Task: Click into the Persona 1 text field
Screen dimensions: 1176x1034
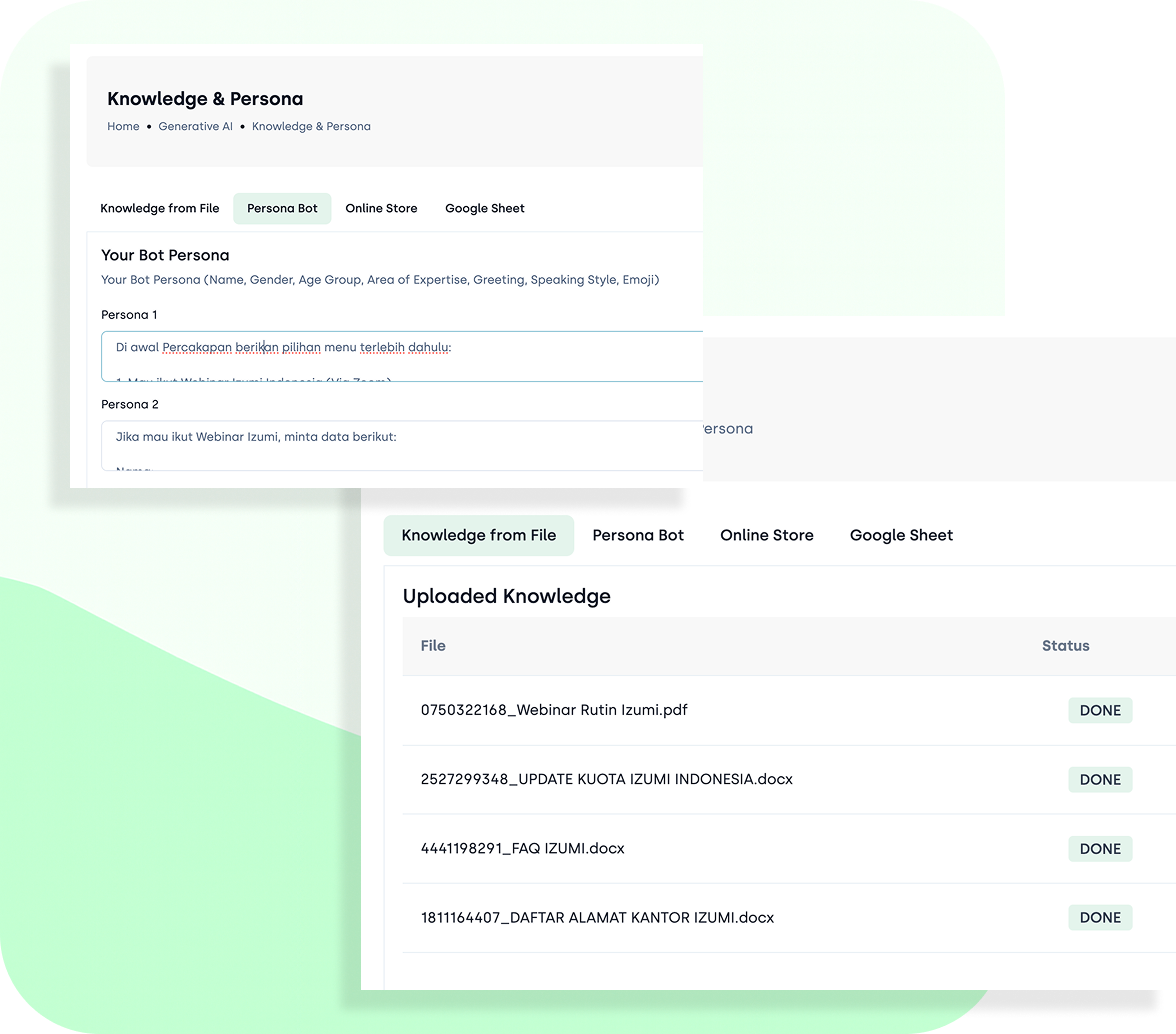Action: (x=400, y=356)
